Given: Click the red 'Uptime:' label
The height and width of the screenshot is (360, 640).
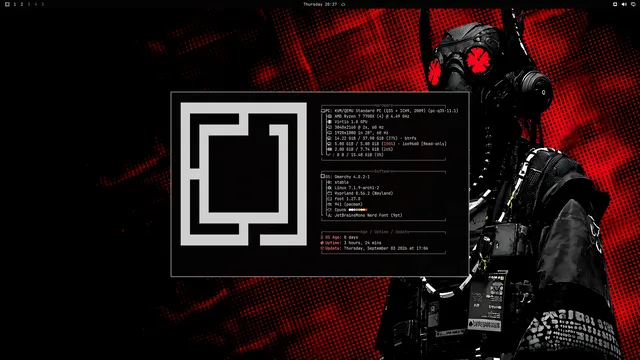Looking at the screenshot, I should (333, 243).
